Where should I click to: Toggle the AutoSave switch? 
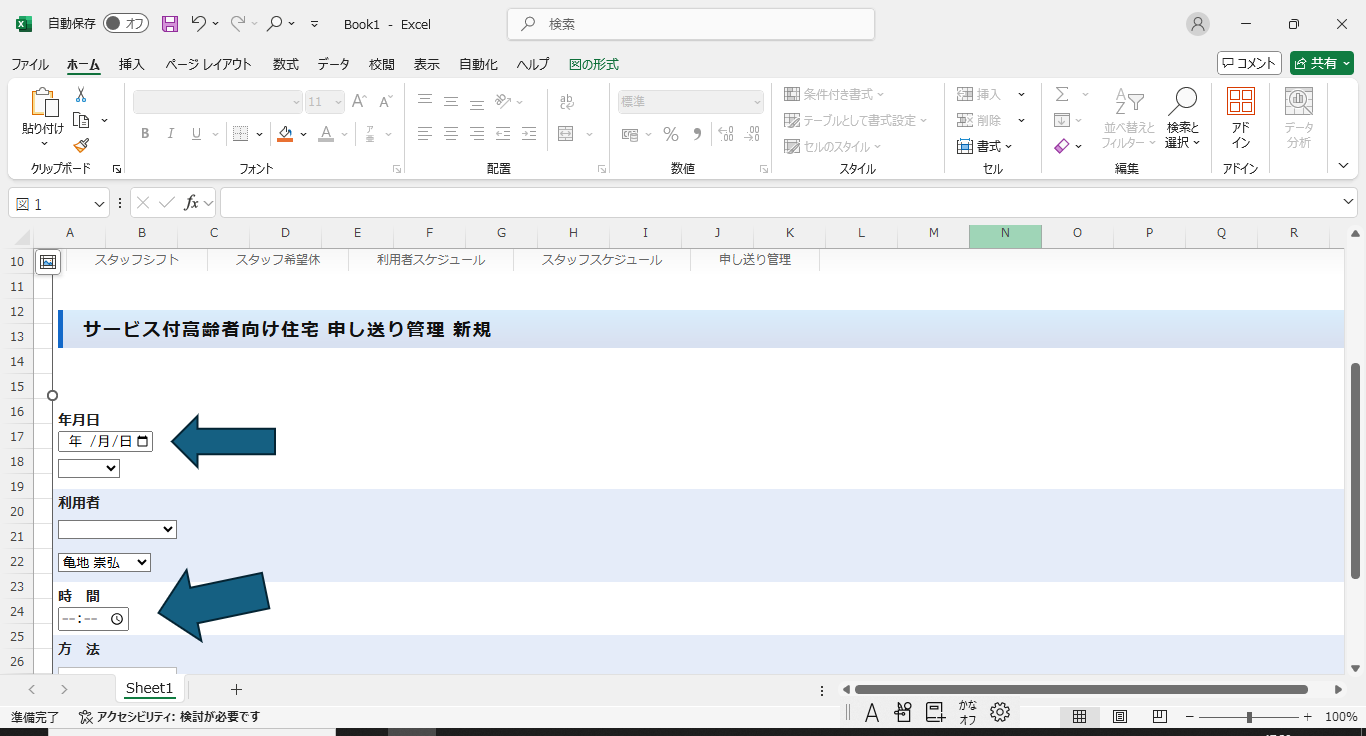[x=126, y=24]
